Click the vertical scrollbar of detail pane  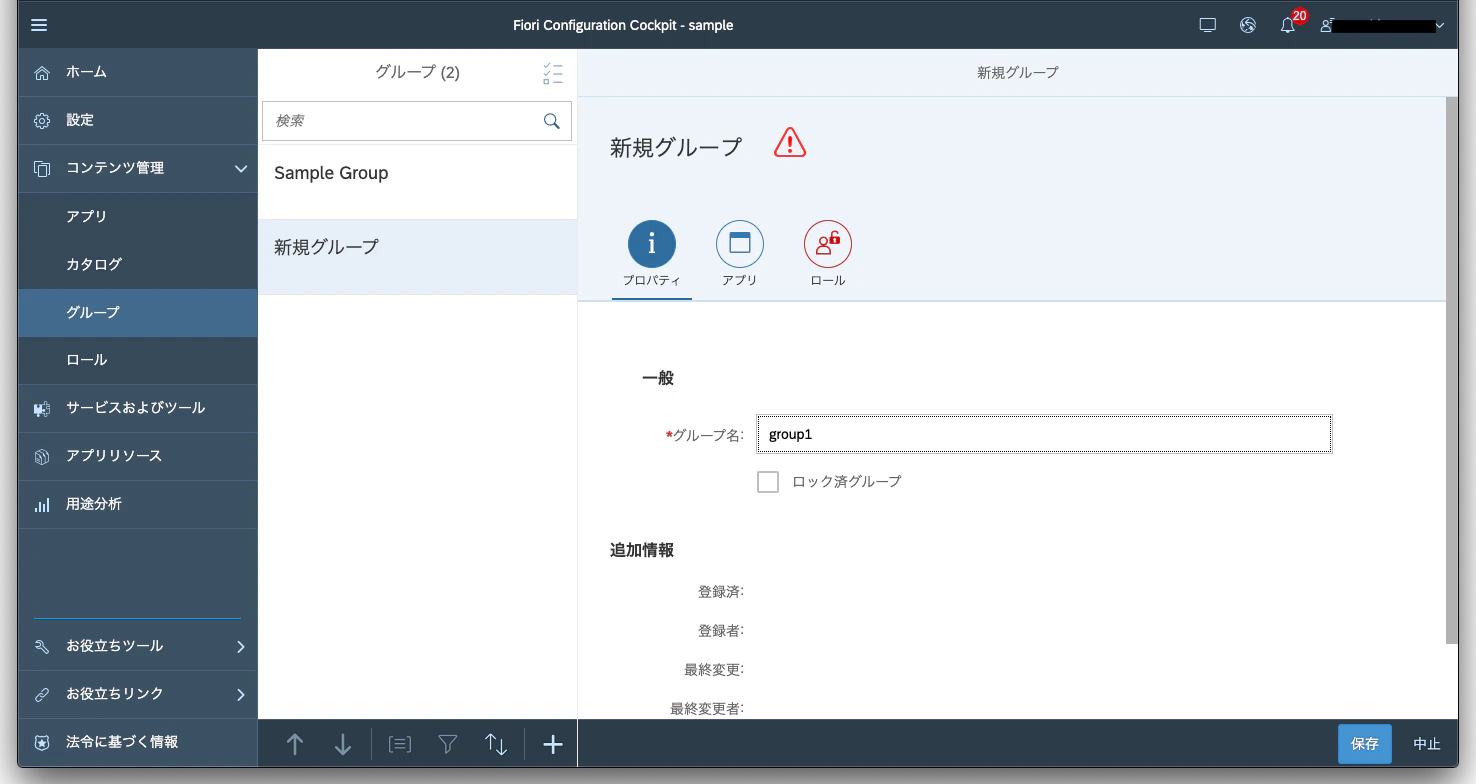(x=1452, y=371)
